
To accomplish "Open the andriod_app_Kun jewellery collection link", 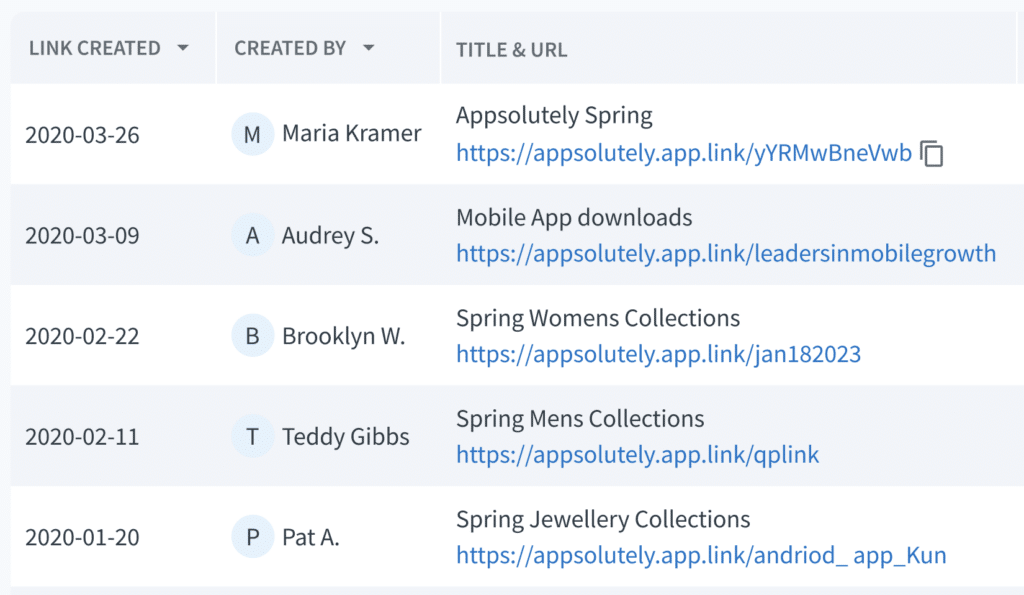I will point(700,556).
